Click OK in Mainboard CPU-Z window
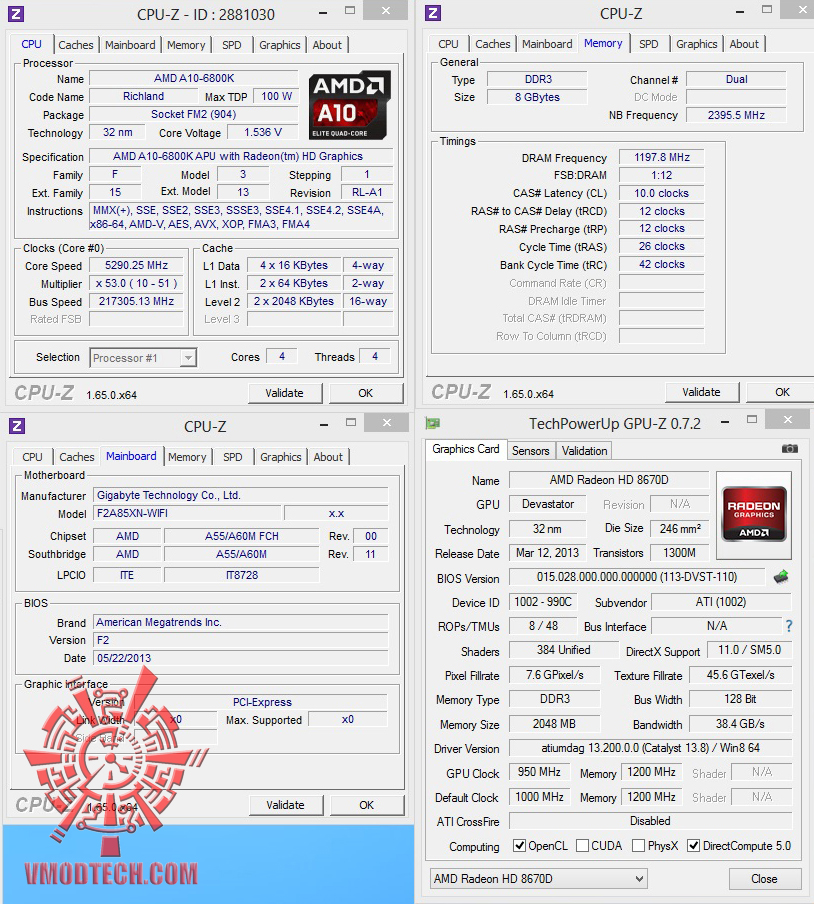 pos(367,805)
